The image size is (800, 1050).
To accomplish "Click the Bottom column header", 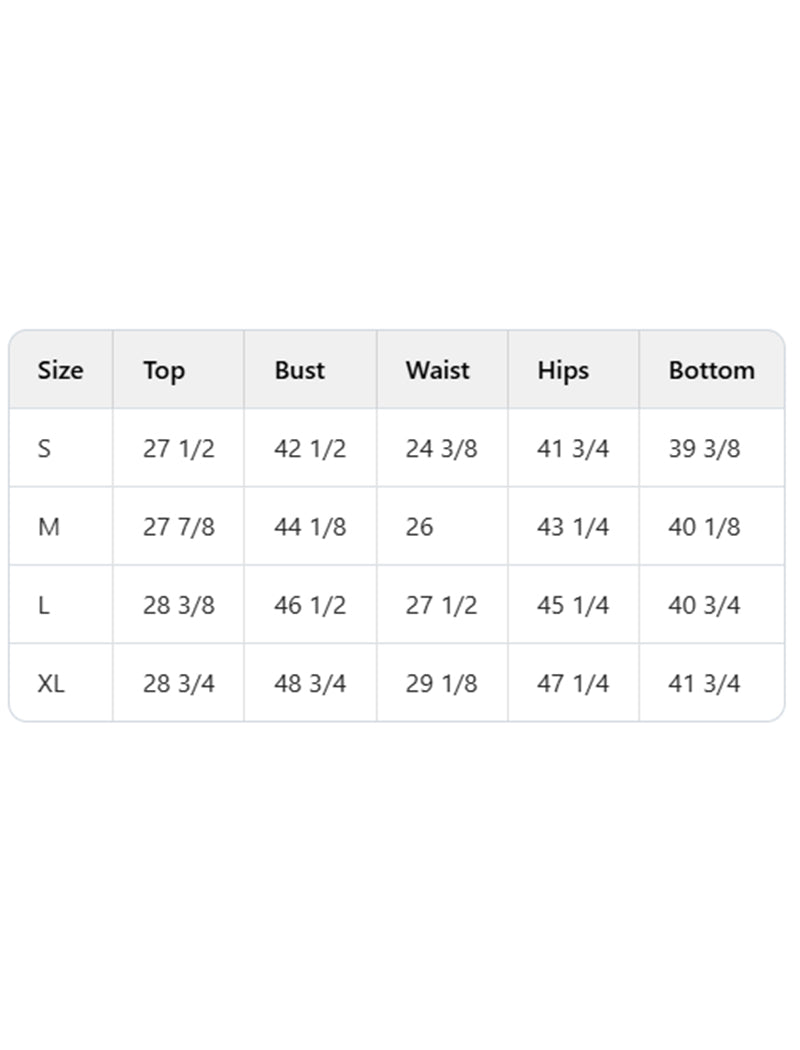I will (x=711, y=370).
